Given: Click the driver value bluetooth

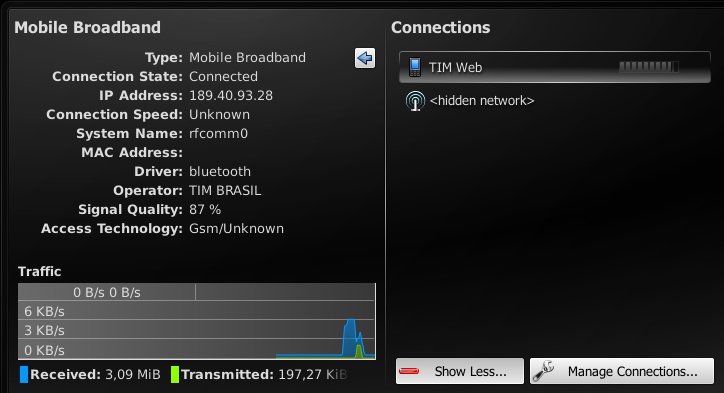Looking at the screenshot, I should coord(220,171).
